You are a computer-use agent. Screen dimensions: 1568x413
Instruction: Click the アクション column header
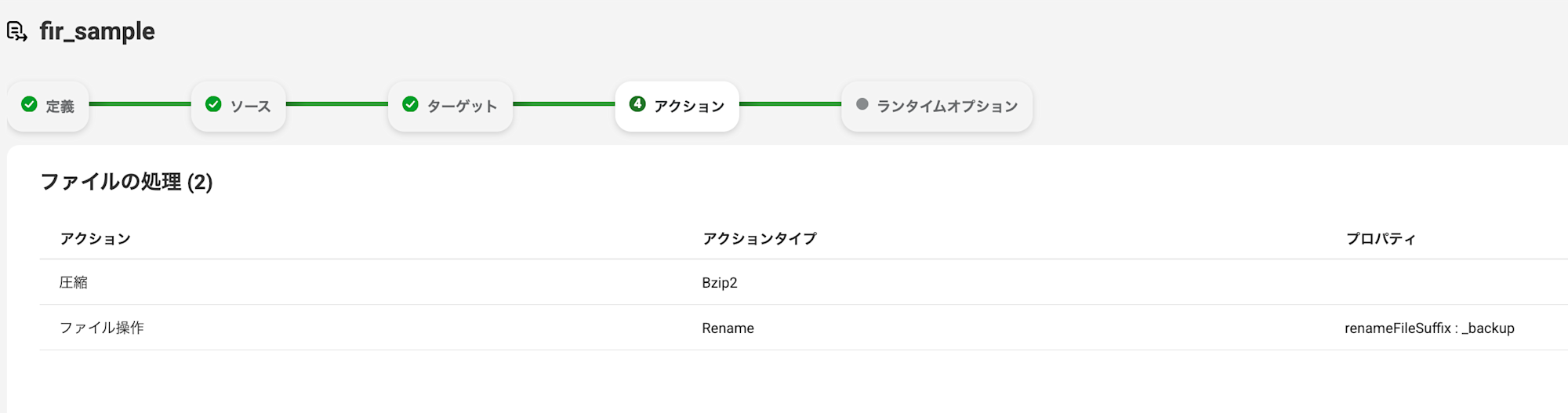pos(95,239)
